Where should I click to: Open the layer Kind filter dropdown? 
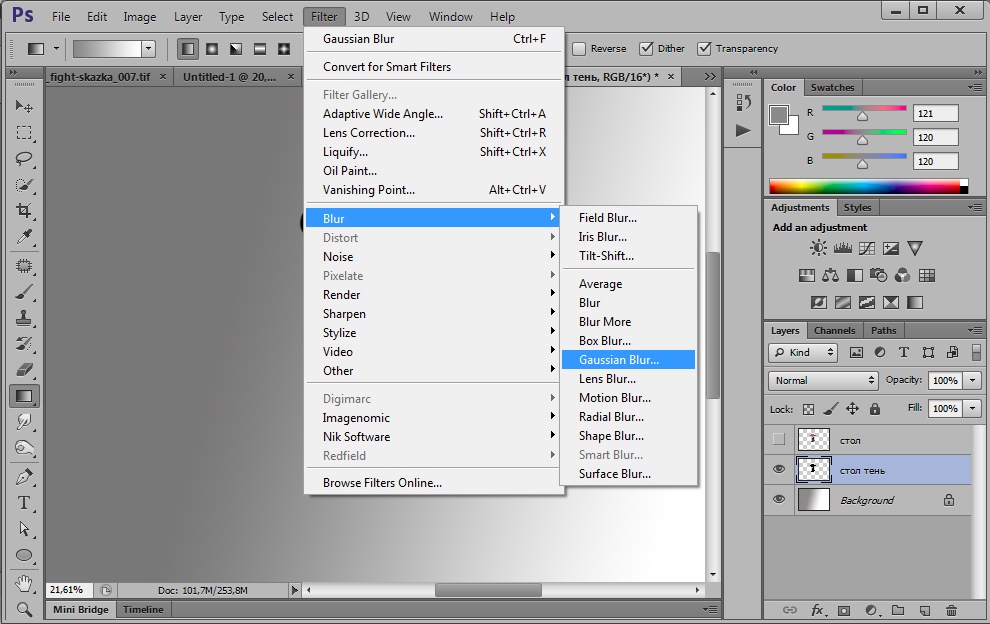803,352
